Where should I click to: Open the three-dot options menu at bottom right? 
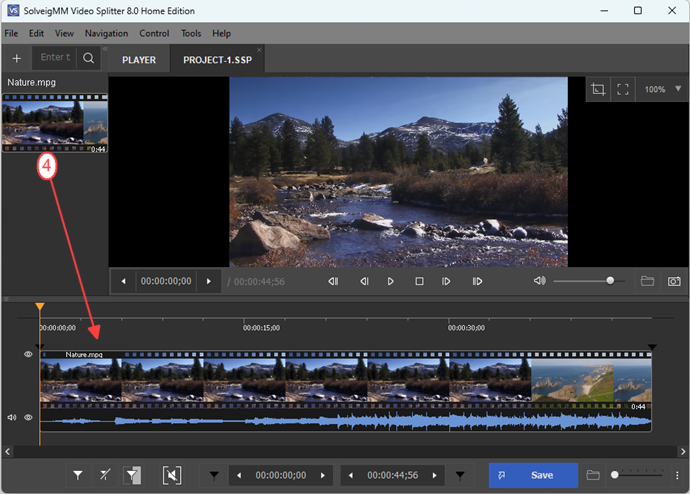(x=677, y=475)
